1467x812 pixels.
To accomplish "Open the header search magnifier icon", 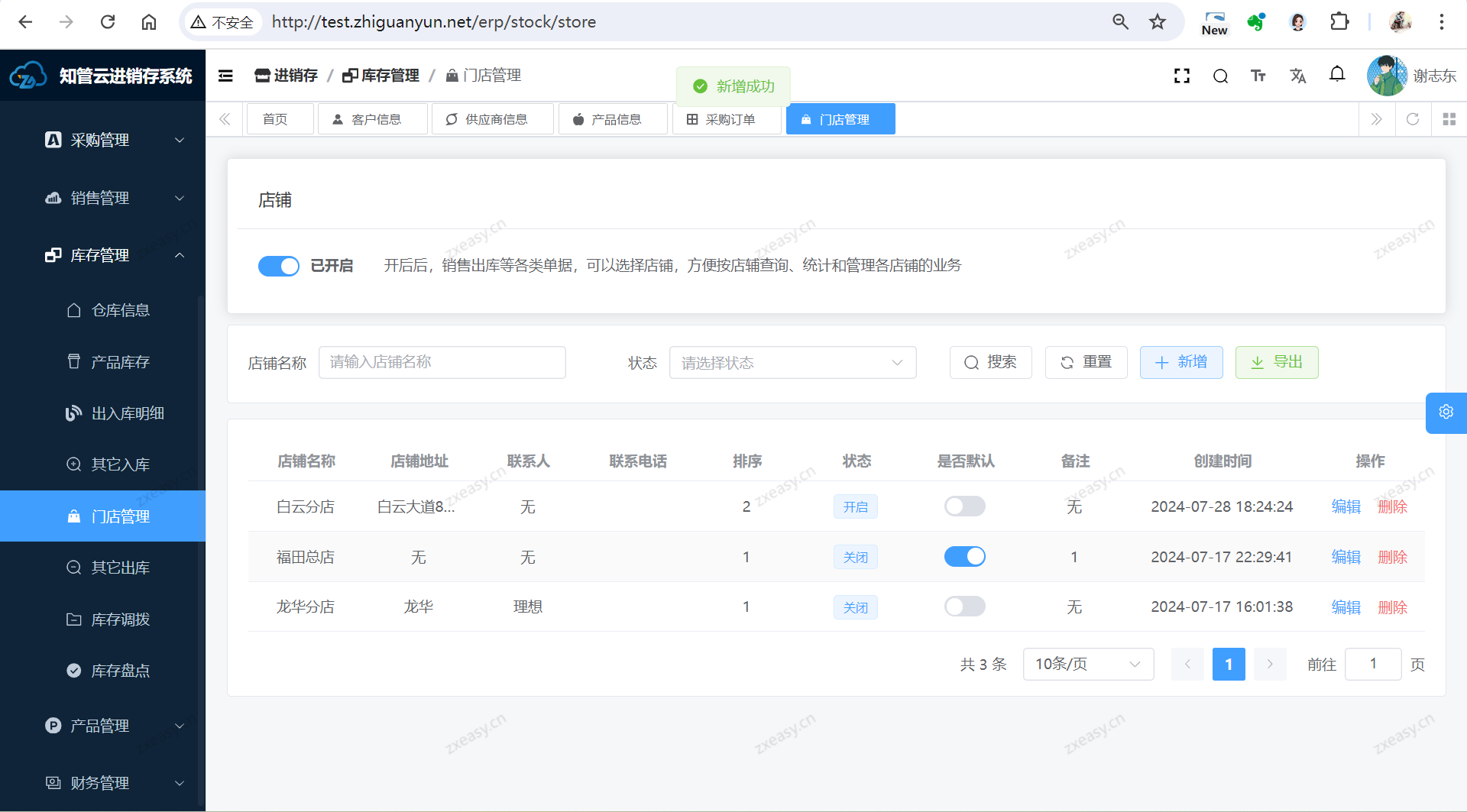I will [x=1220, y=76].
